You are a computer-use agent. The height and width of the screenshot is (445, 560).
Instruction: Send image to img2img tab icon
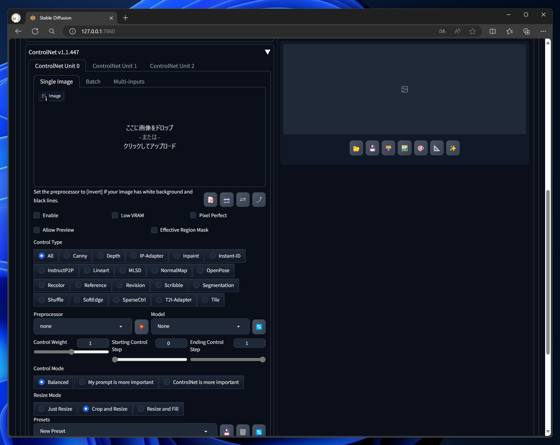tap(404, 148)
